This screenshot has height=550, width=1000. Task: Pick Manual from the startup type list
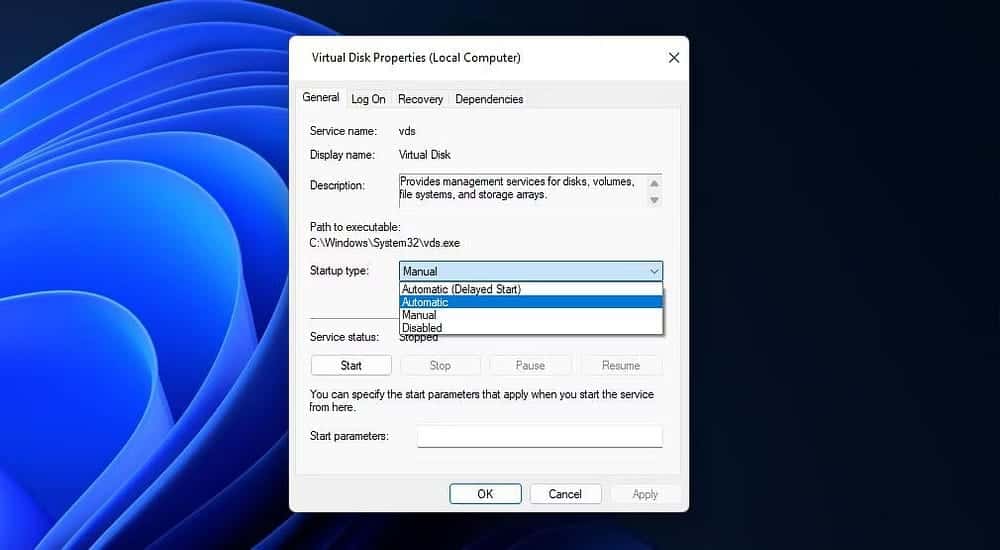pos(419,315)
